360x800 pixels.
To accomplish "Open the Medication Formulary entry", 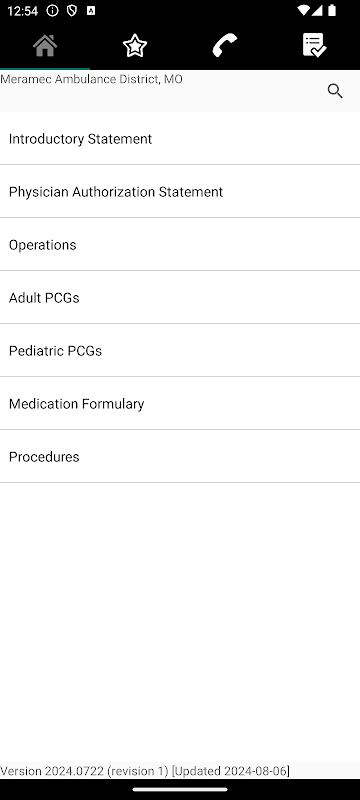I will click(x=180, y=404).
